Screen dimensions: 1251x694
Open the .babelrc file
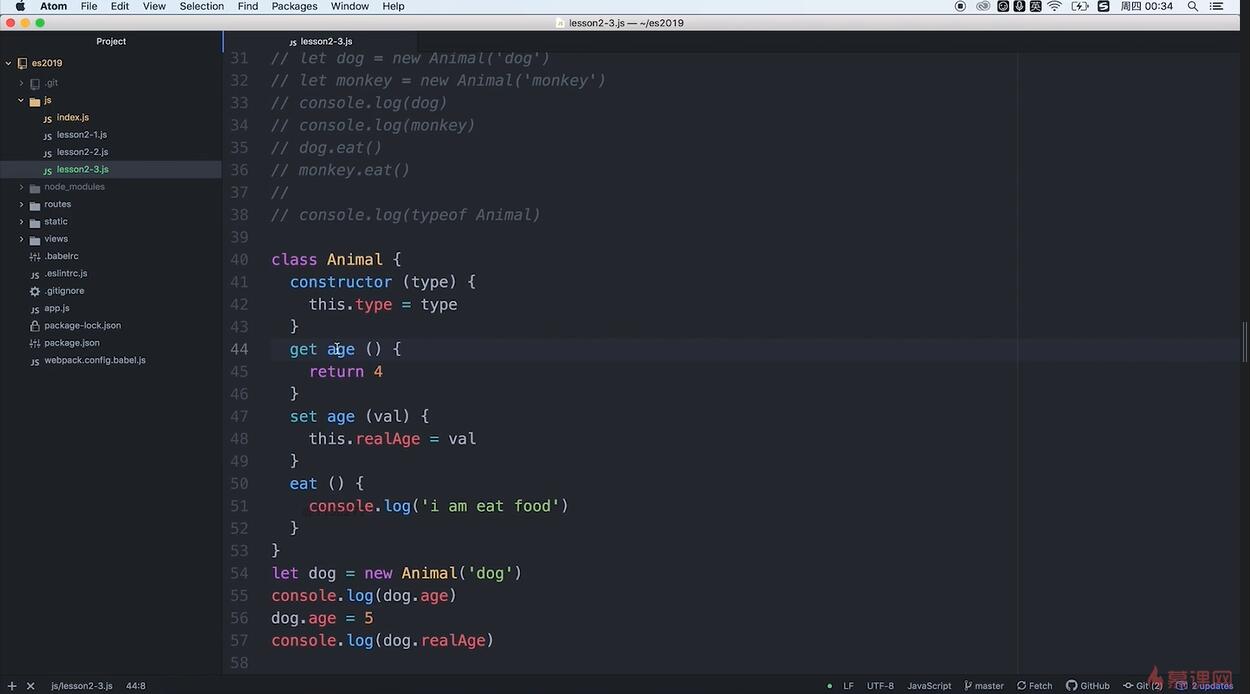[61, 256]
